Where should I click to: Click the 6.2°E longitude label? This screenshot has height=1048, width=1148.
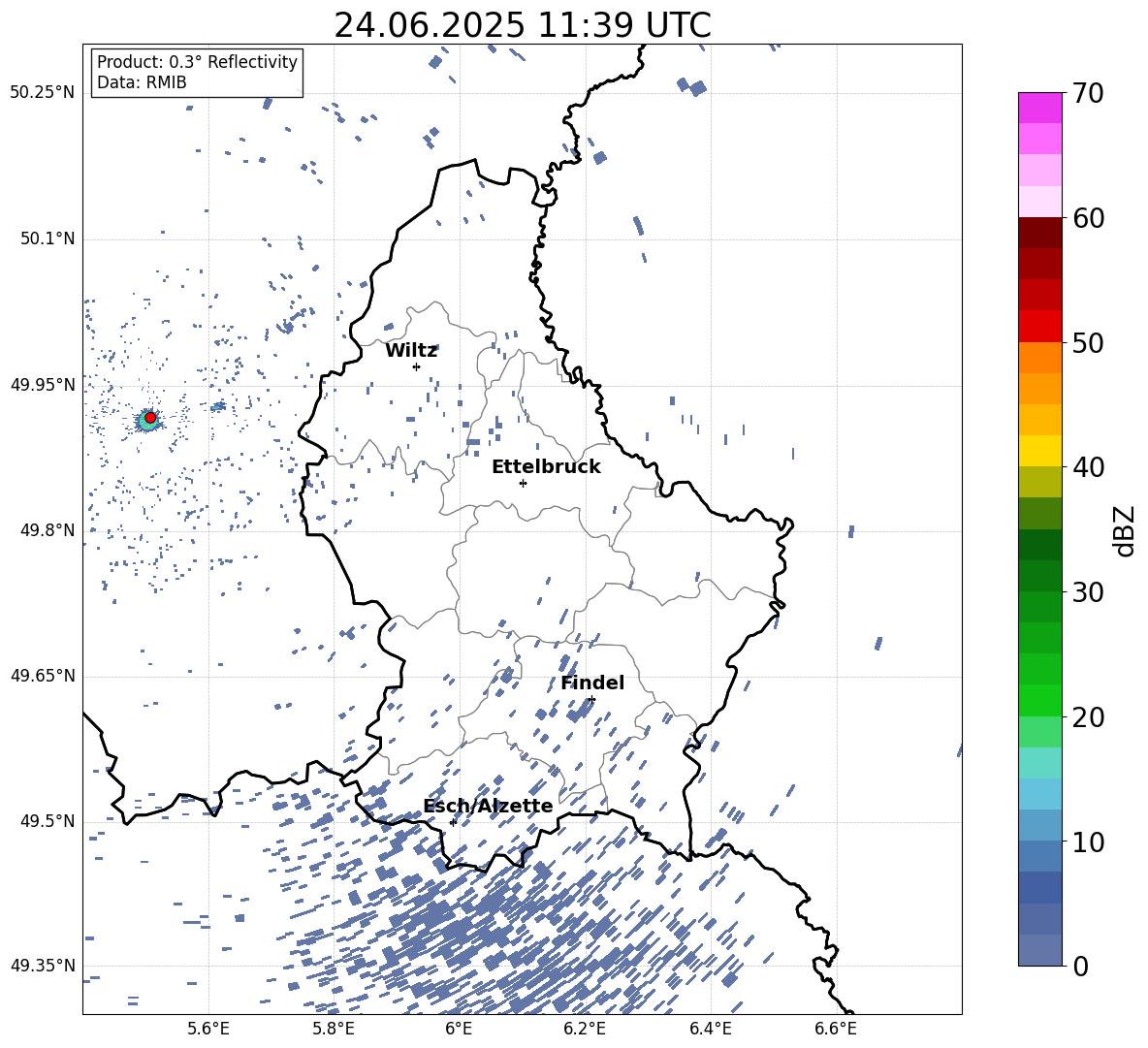[x=585, y=1029]
